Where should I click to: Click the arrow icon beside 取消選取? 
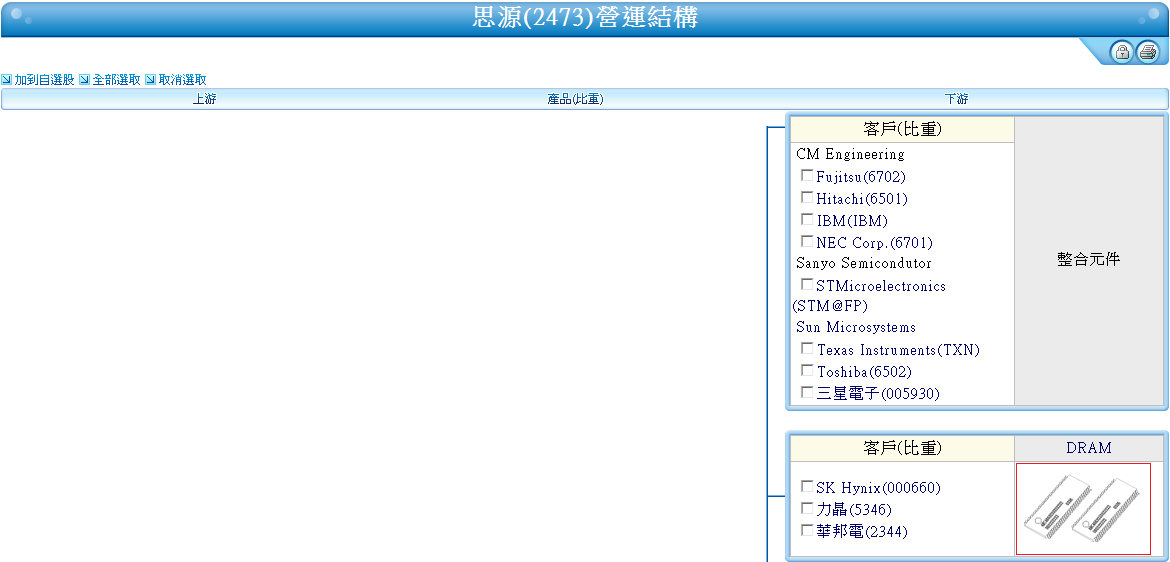coord(150,80)
